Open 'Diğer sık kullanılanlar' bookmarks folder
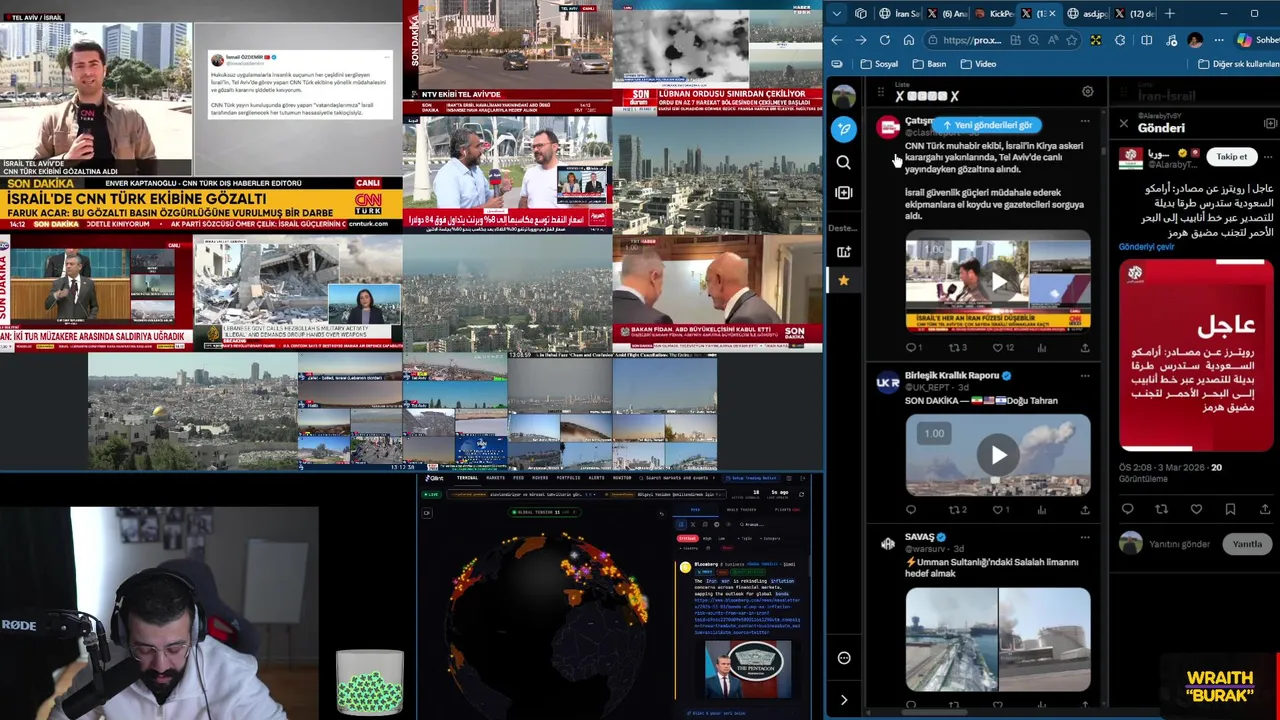1280x720 pixels. [x=1238, y=64]
